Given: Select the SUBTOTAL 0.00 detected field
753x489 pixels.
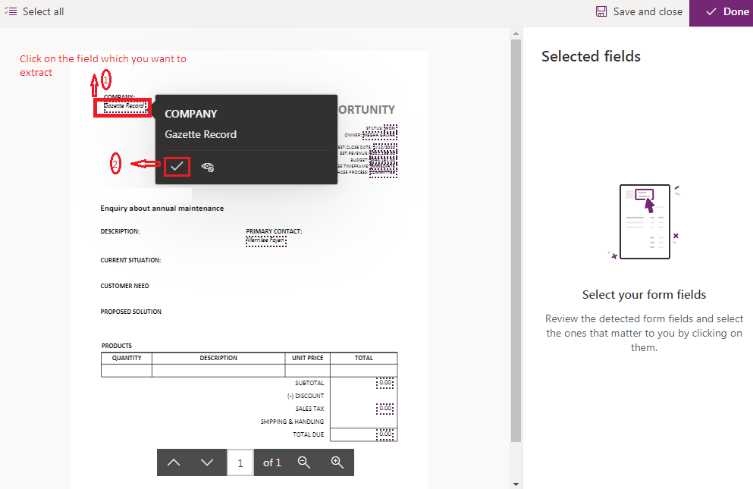Looking at the screenshot, I should [x=385, y=383].
